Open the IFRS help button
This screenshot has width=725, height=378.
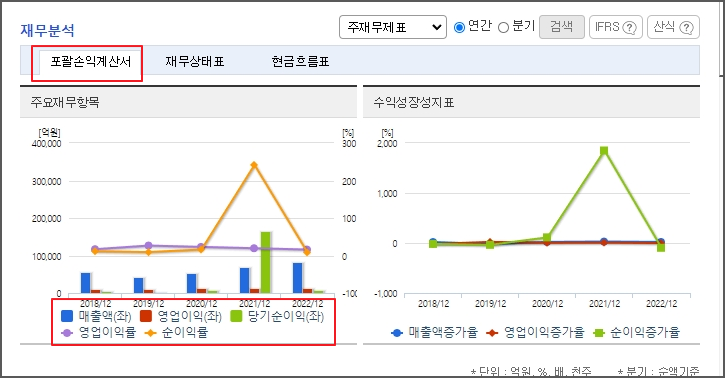pyautogui.click(x=615, y=27)
